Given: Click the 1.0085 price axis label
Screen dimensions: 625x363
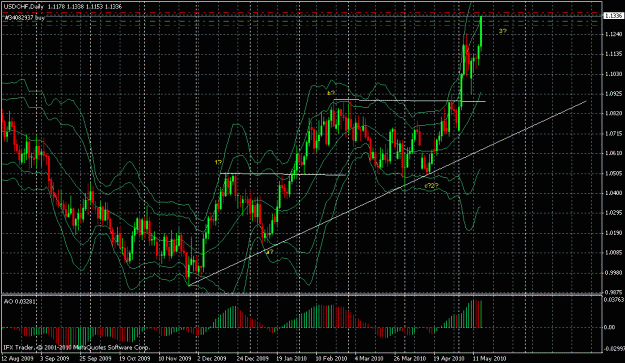Looking at the screenshot, I should [x=613, y=253].
